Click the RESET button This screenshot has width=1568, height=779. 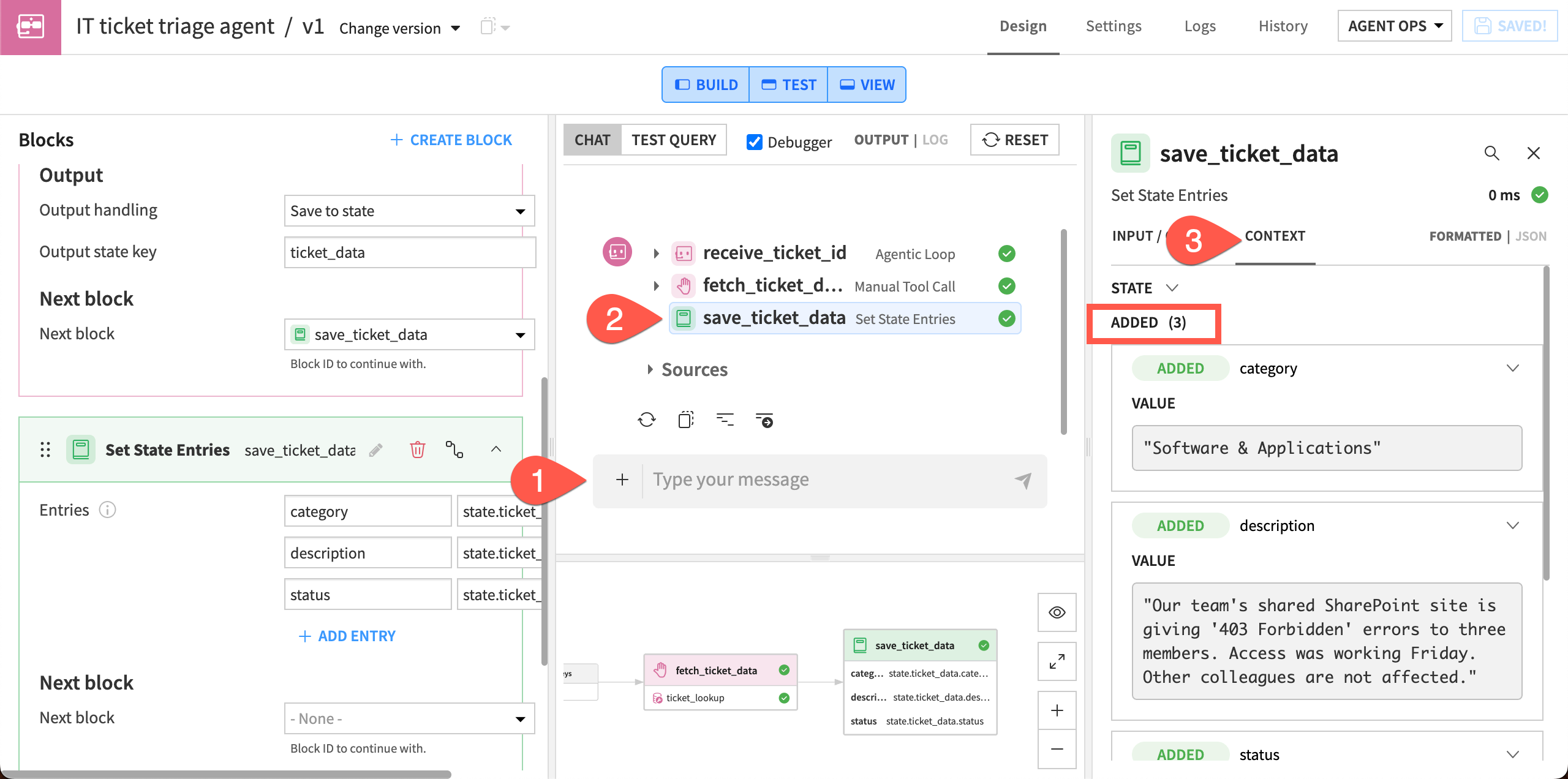coord(1015,140)
